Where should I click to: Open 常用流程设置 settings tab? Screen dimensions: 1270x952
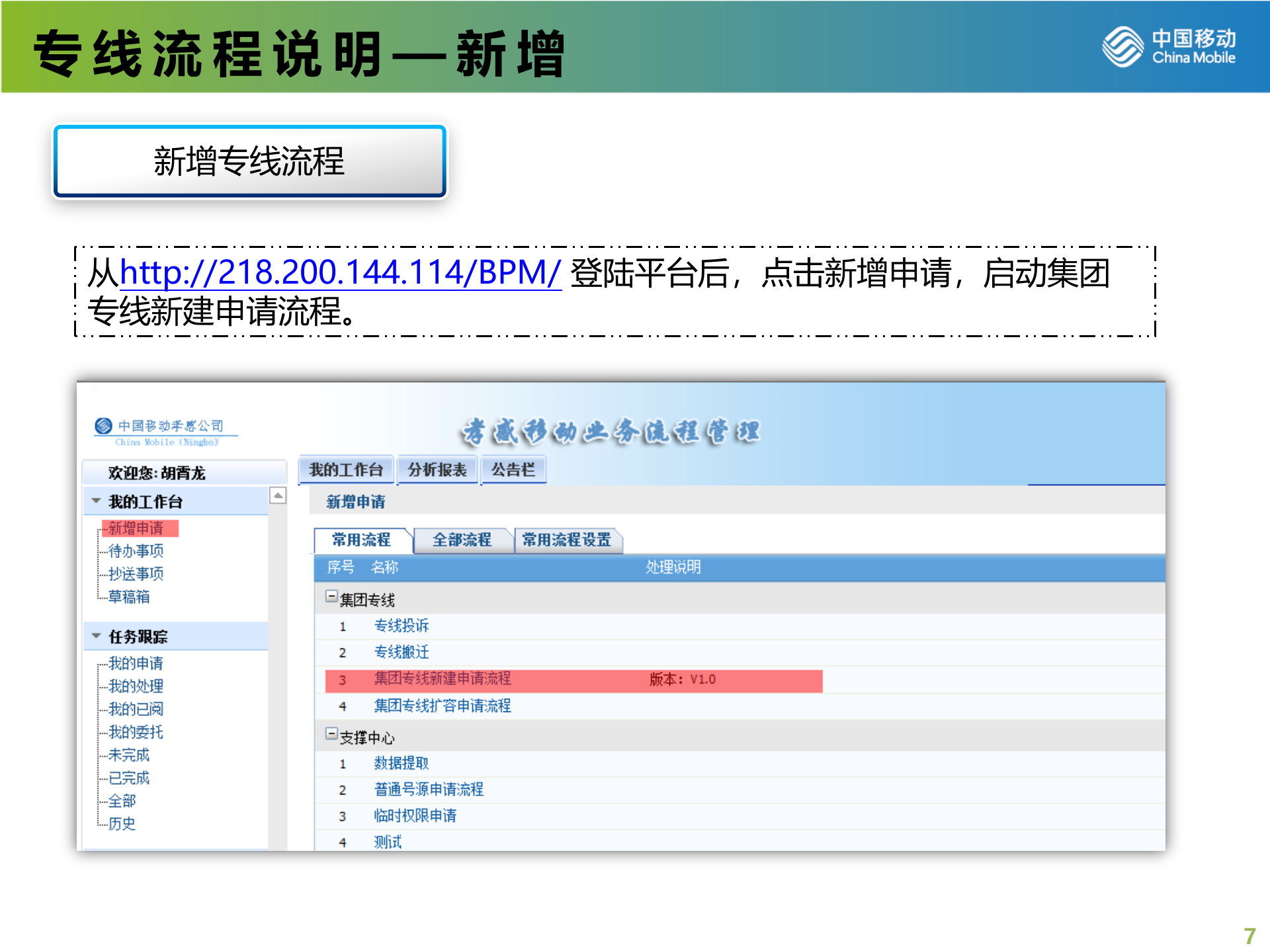(x=568, y=540)
